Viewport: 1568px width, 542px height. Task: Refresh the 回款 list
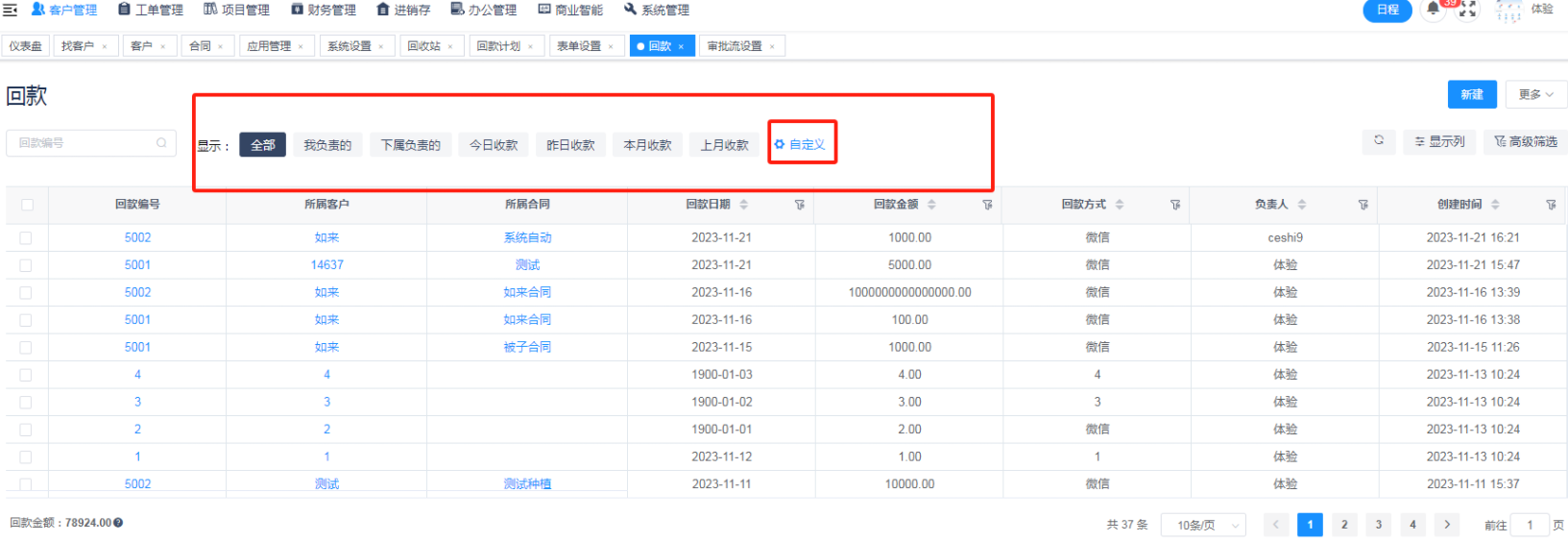tap(1379, 140)
